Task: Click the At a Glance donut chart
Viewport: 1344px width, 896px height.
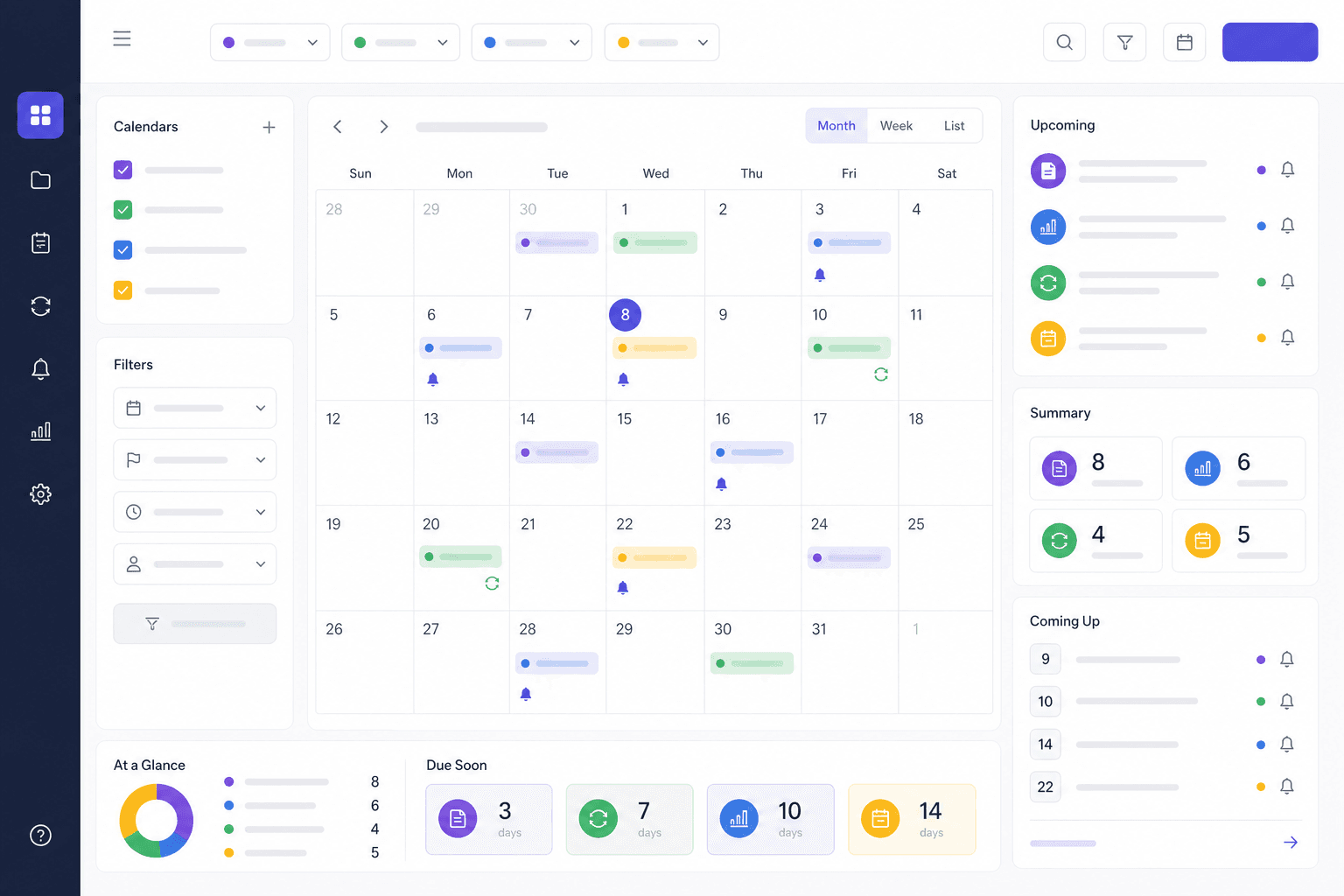Action: 157,821
